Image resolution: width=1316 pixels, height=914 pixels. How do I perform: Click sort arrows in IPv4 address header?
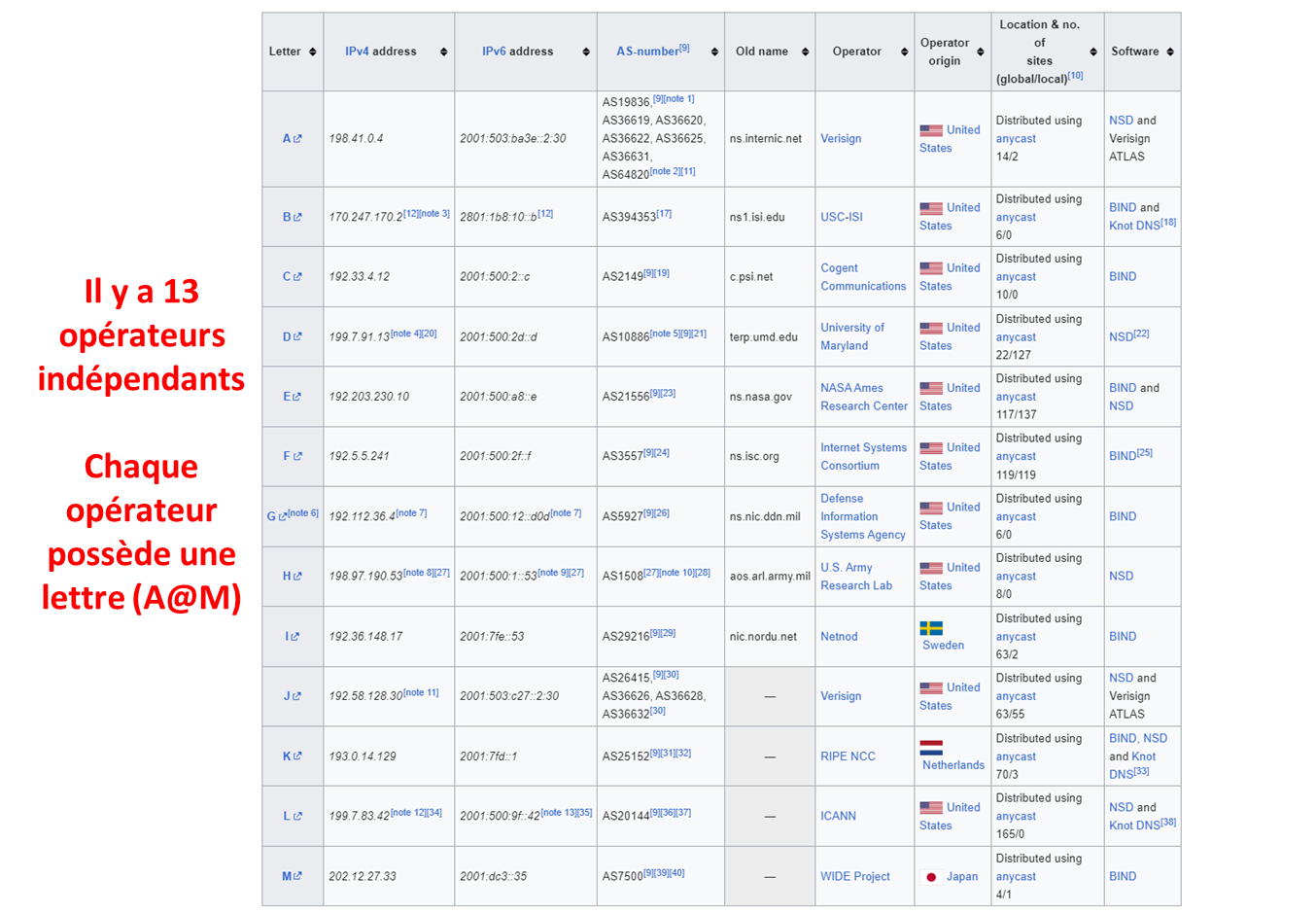tap(443, 53)
